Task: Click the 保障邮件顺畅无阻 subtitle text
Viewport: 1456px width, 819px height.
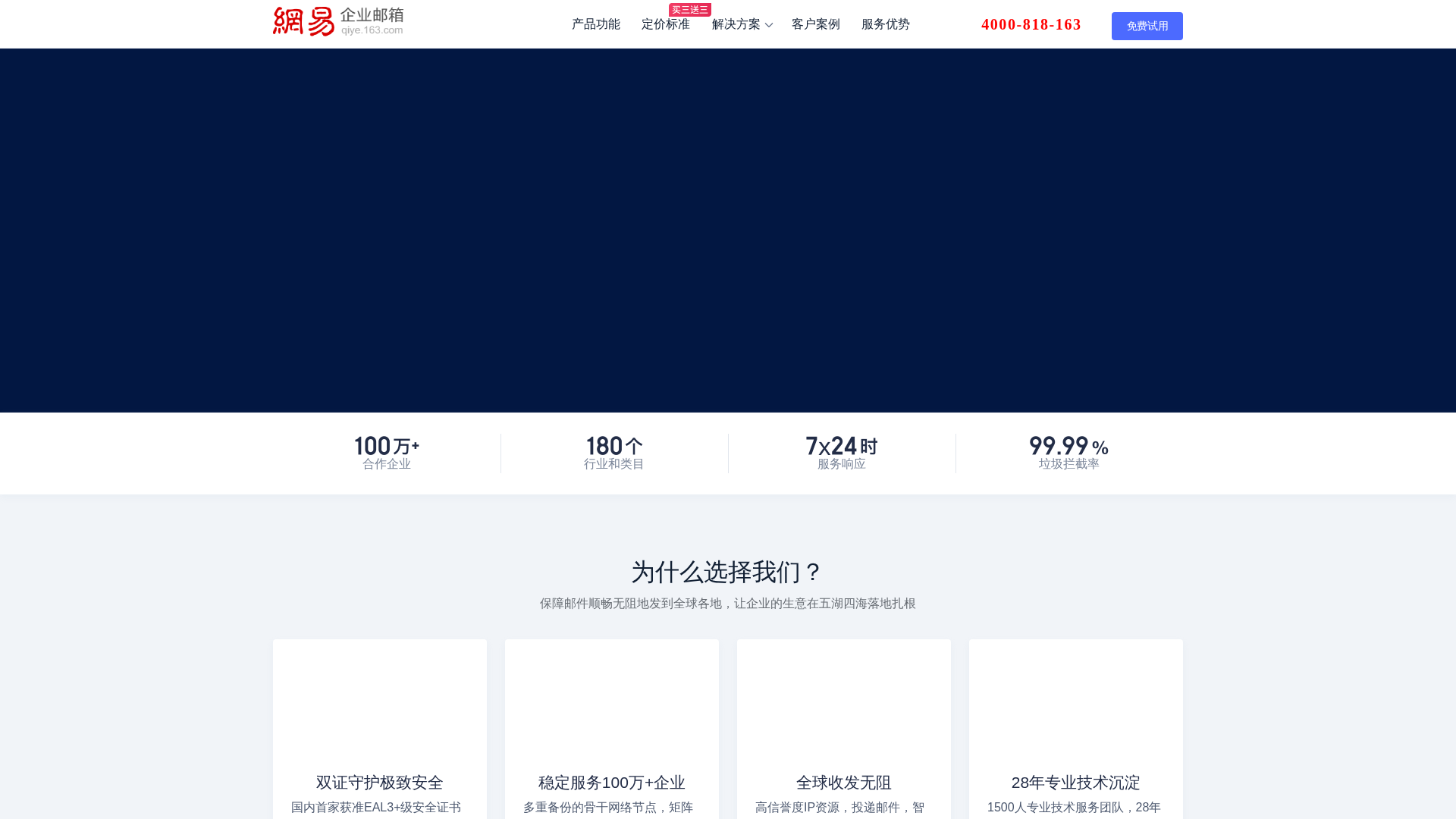Action: click(x=728, y=604)
